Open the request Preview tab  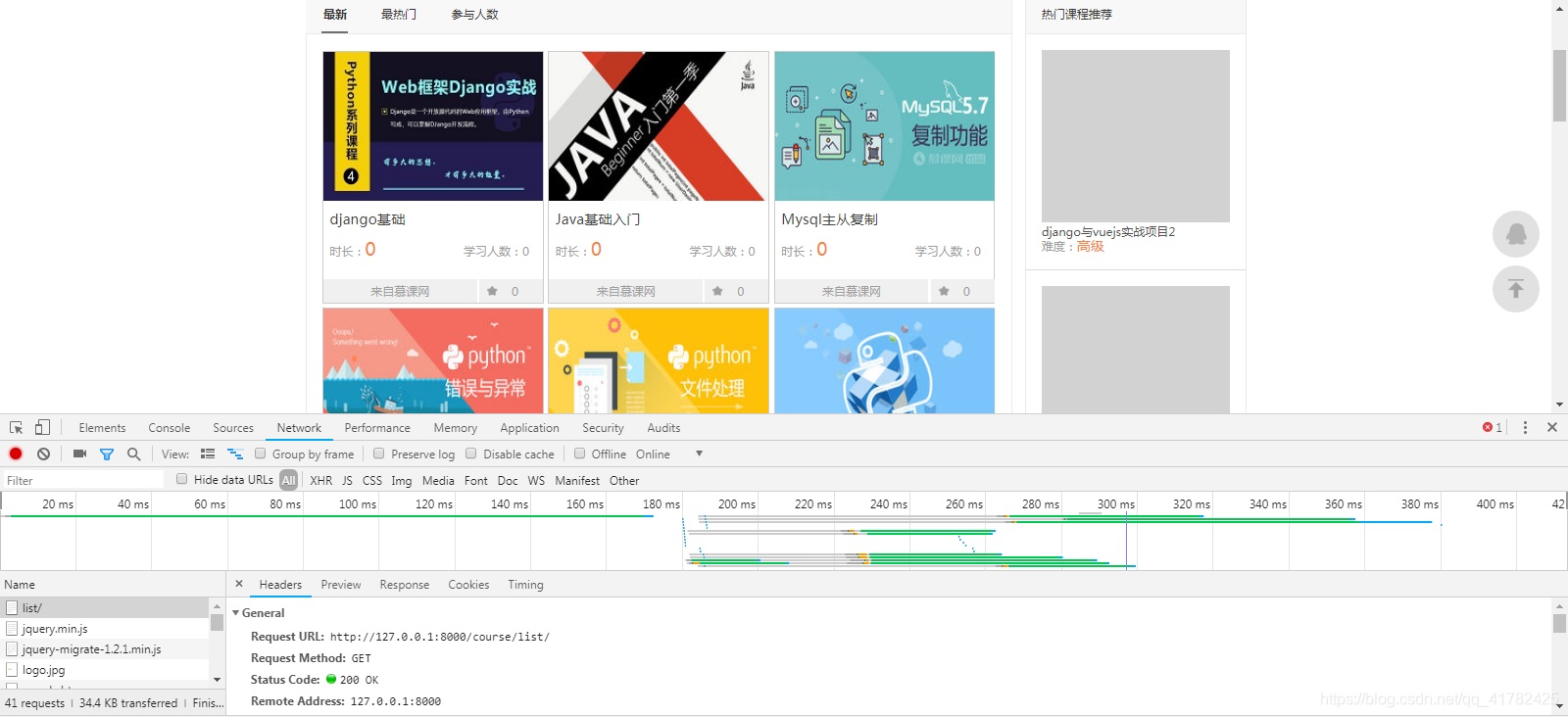click(x=341, y=585)
